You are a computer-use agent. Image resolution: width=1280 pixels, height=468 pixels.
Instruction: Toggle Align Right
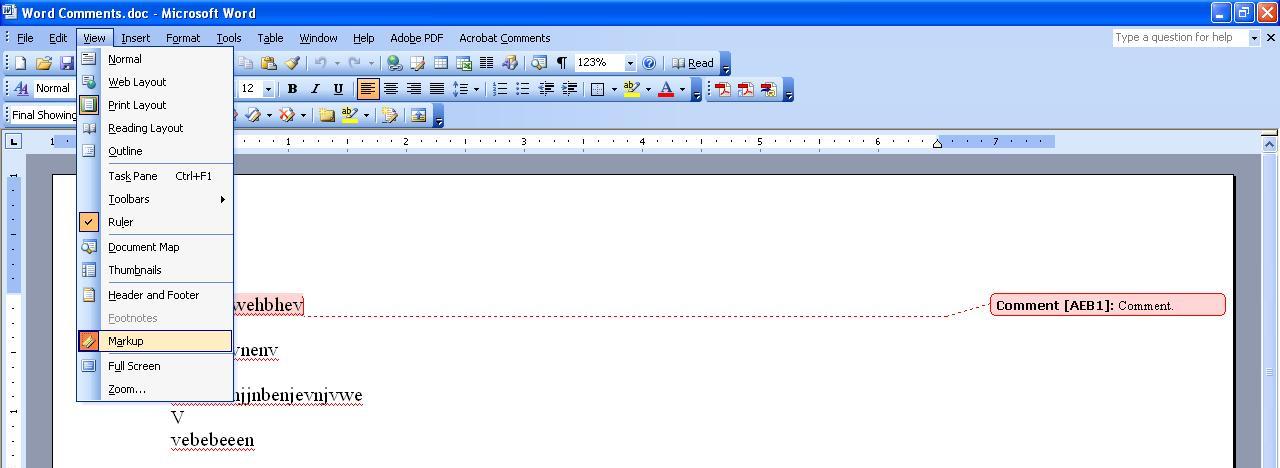pos(414,89)
